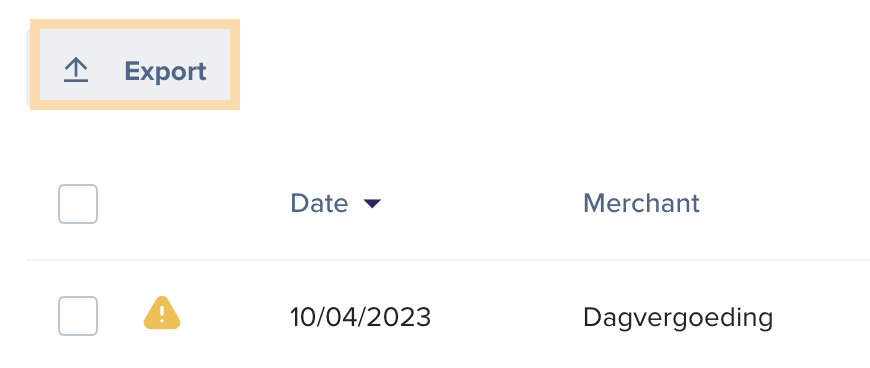Click the yellow warning triangle icon

click(162, 314)
